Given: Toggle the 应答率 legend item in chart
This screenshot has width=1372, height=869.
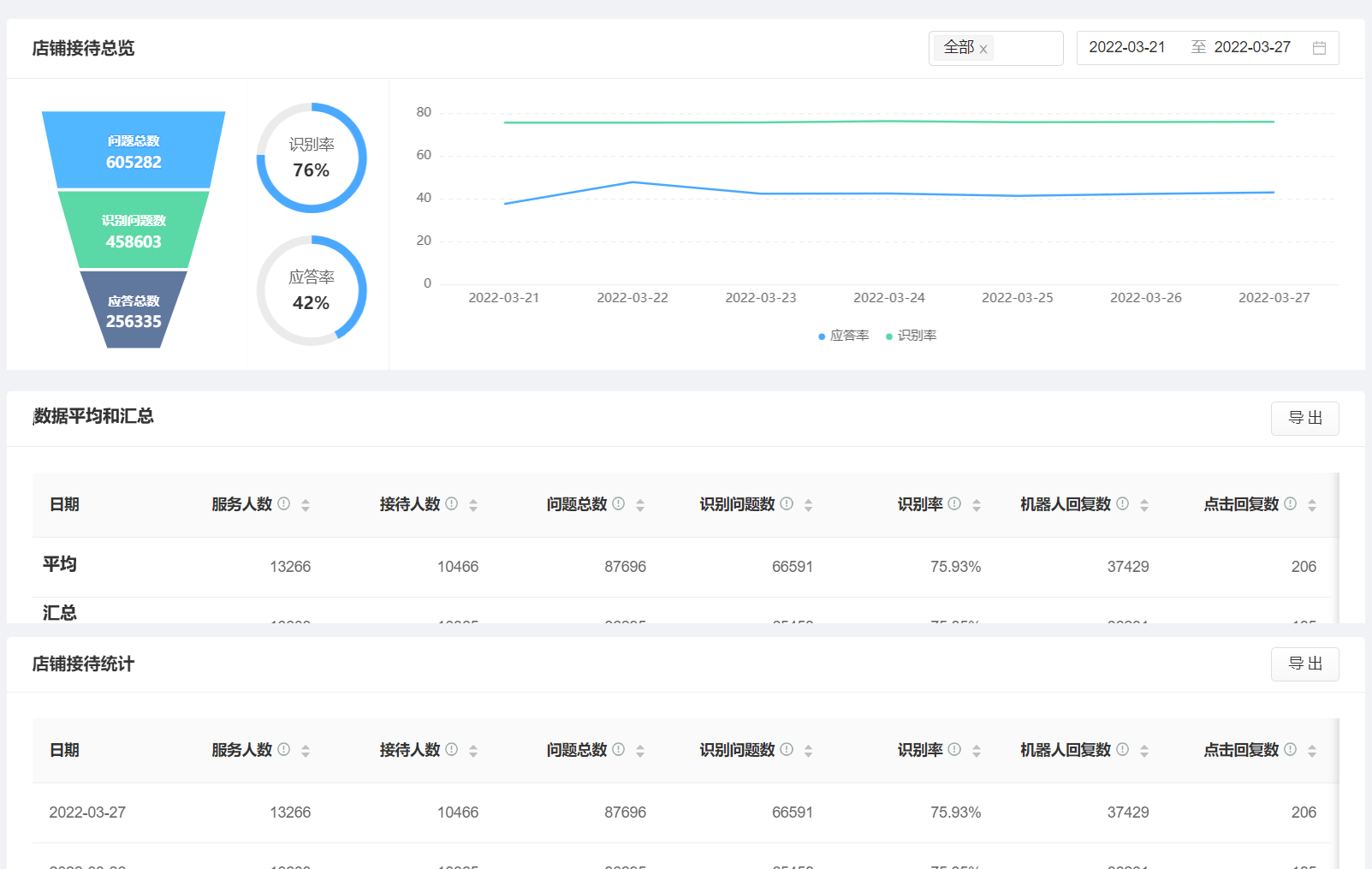Looking at the screenshot, I should click(843, 336).
